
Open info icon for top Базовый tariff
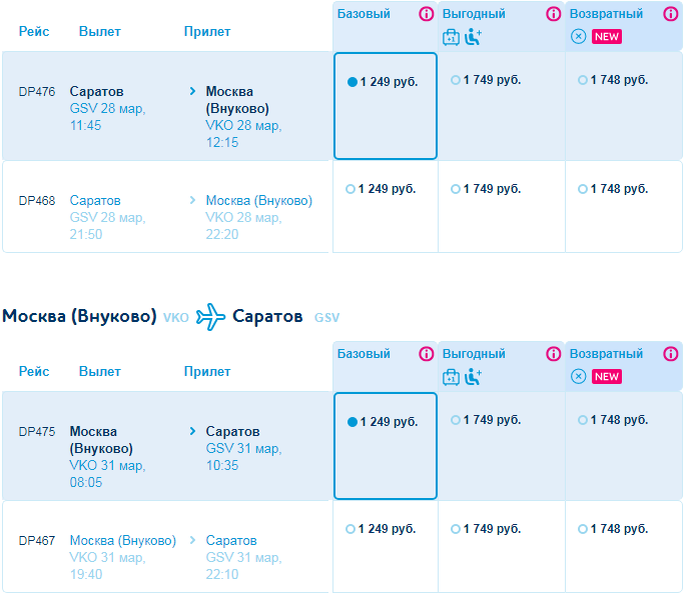tap(426, 14)
